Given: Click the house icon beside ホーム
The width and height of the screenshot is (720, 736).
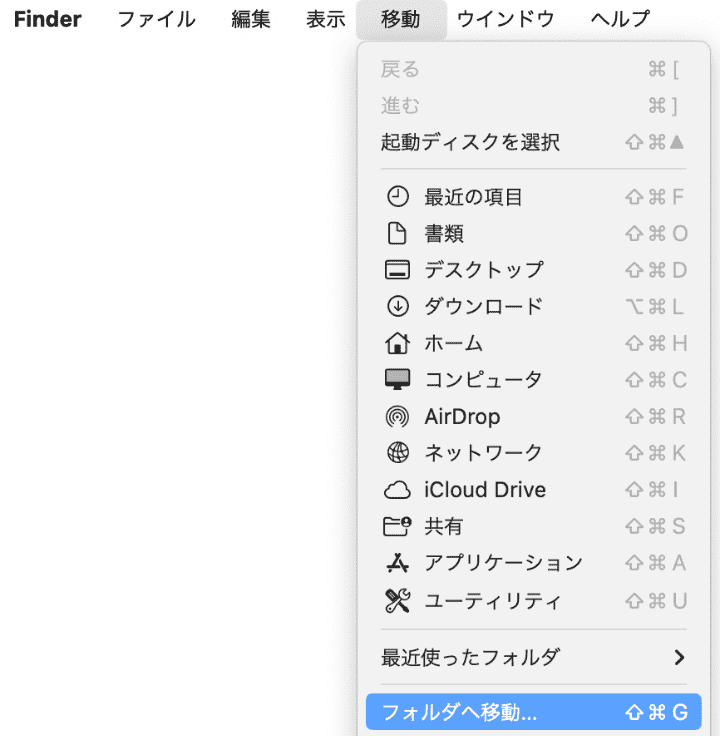Looking at the screenshot, I should coord(397,343).
